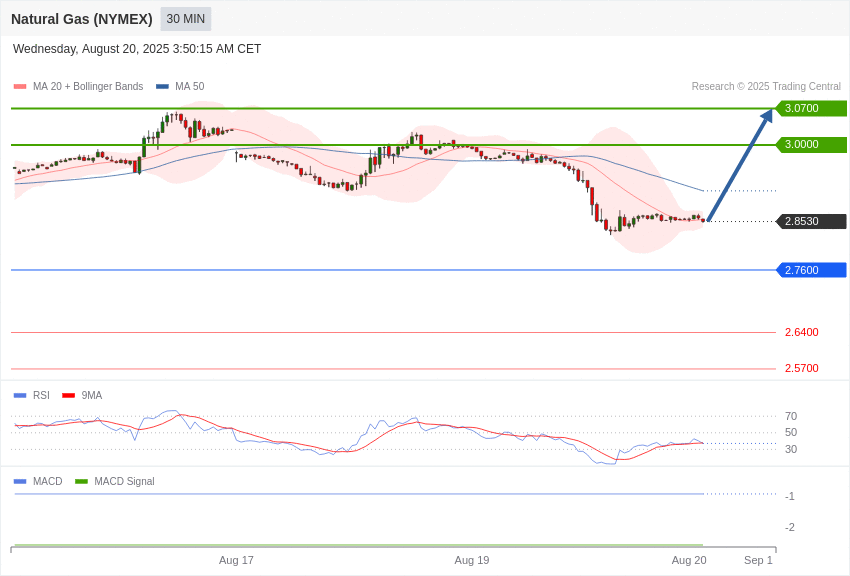This screenshot has height=576, width=850.
Task: Click the 3.0700 resistance price tag
Action: click(x=812, y=108)
